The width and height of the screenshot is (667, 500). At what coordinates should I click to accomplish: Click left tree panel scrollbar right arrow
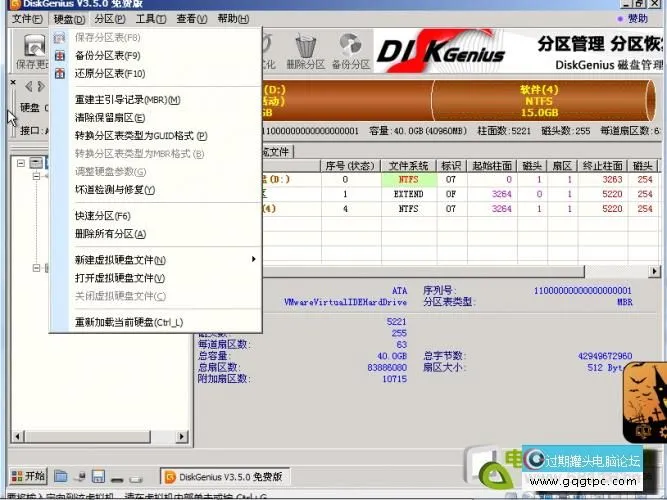182,436
